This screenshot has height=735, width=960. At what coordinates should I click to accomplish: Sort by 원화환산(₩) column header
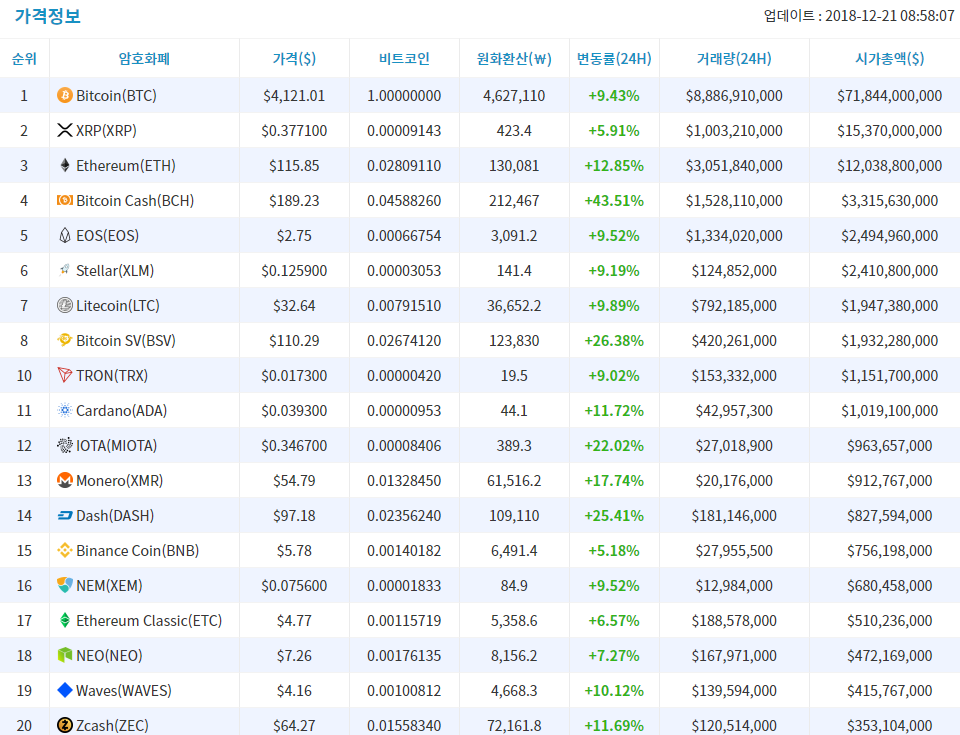click(514, 59)
